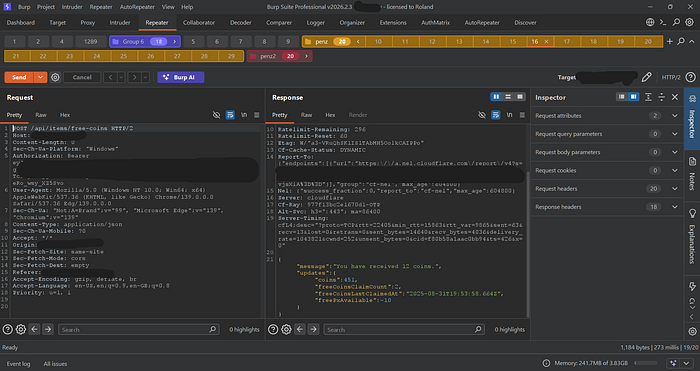Image resolution: width=700 pixels, height=371 pixels.
Task: Switch to the Proxy tab
Action: click(x=88, y=22)
